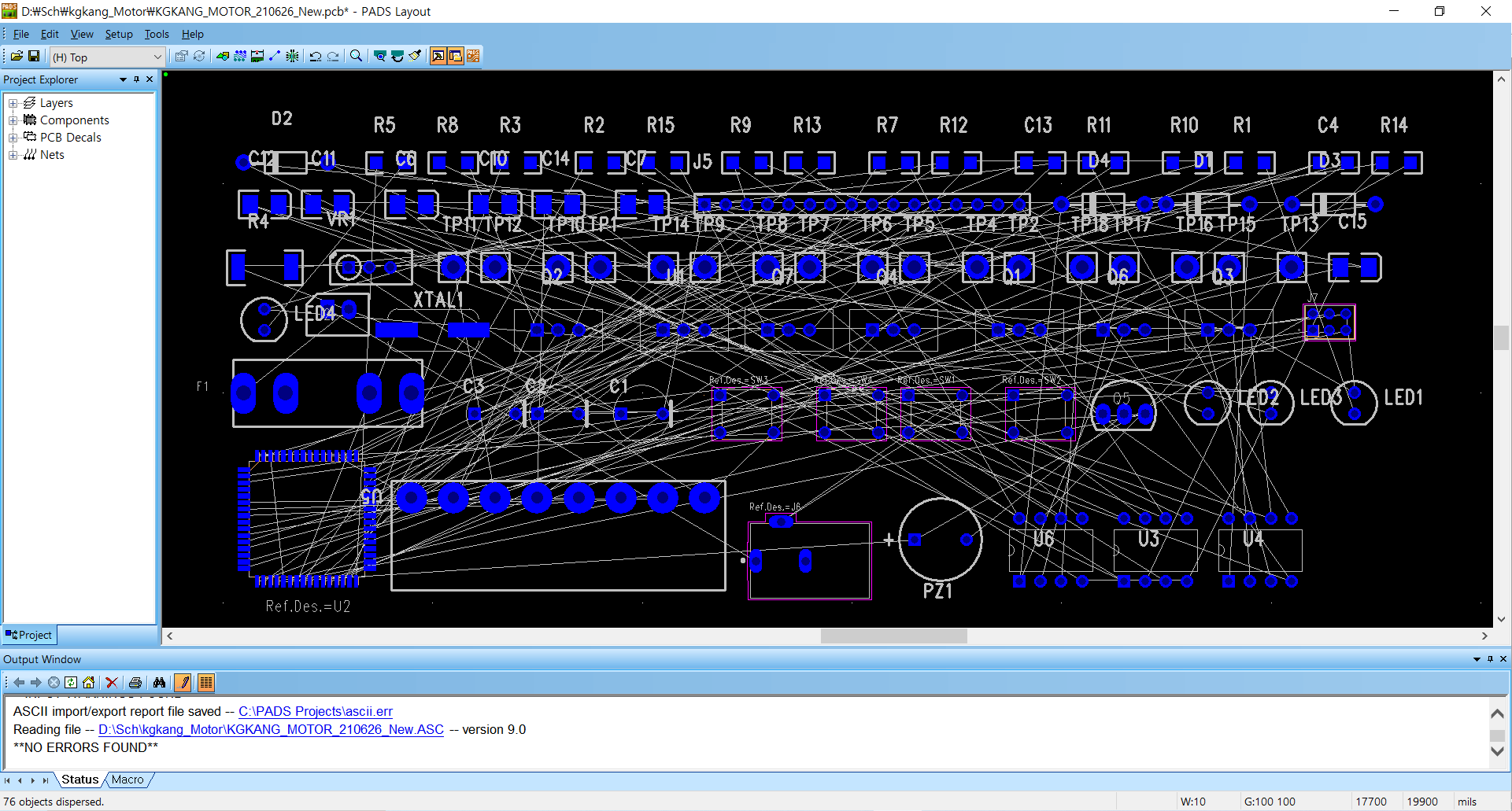
Task: Toggle the Project Explorer toolbar button
Action: 456,56
